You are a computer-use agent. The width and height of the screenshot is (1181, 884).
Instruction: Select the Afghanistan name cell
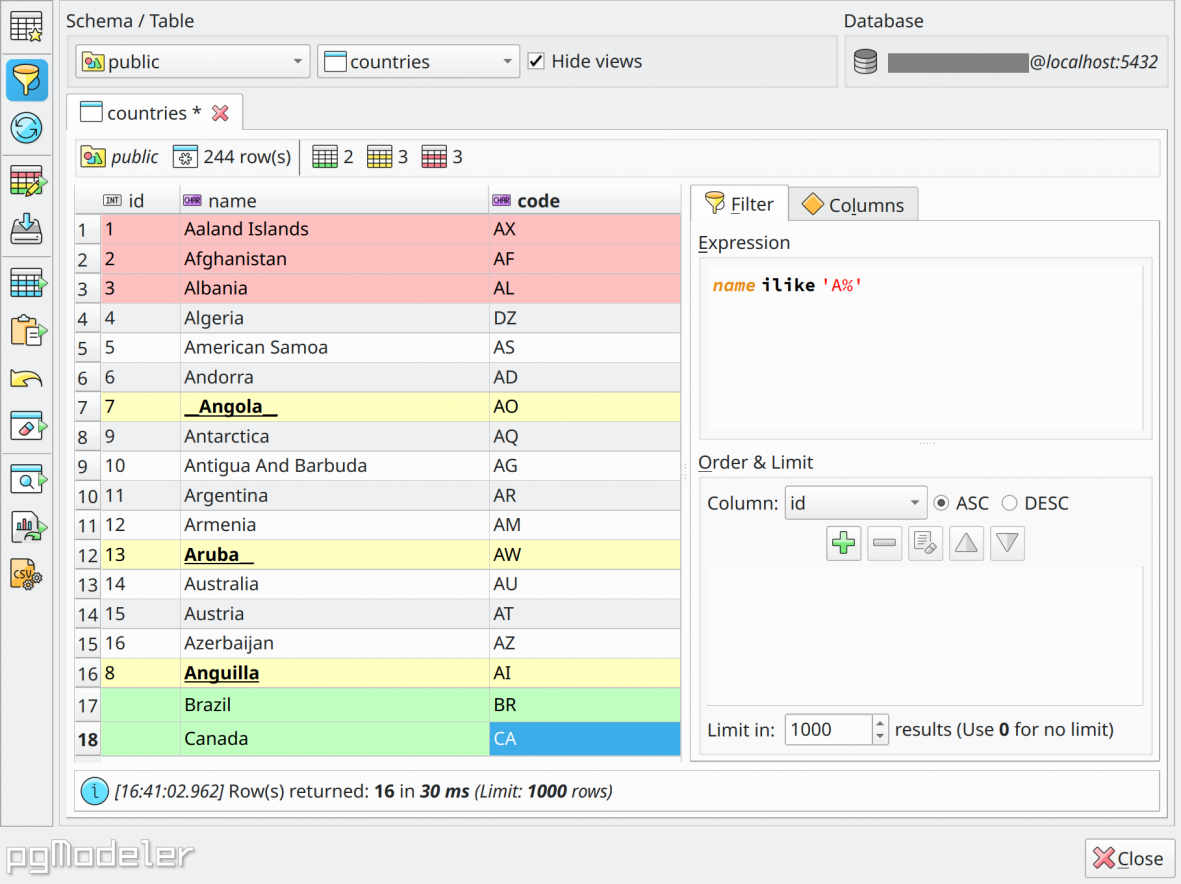tap(334, 259)
